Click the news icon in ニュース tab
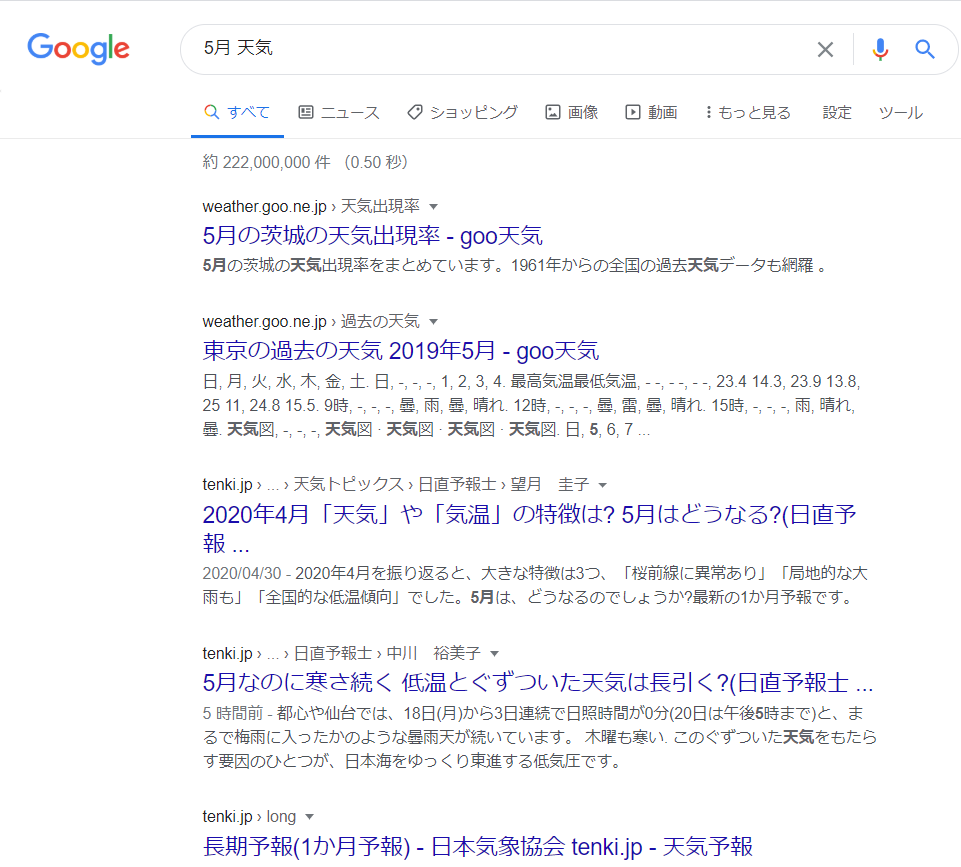Image resolution: width=961 pixels, height=867 pixels. pos(306,112)
